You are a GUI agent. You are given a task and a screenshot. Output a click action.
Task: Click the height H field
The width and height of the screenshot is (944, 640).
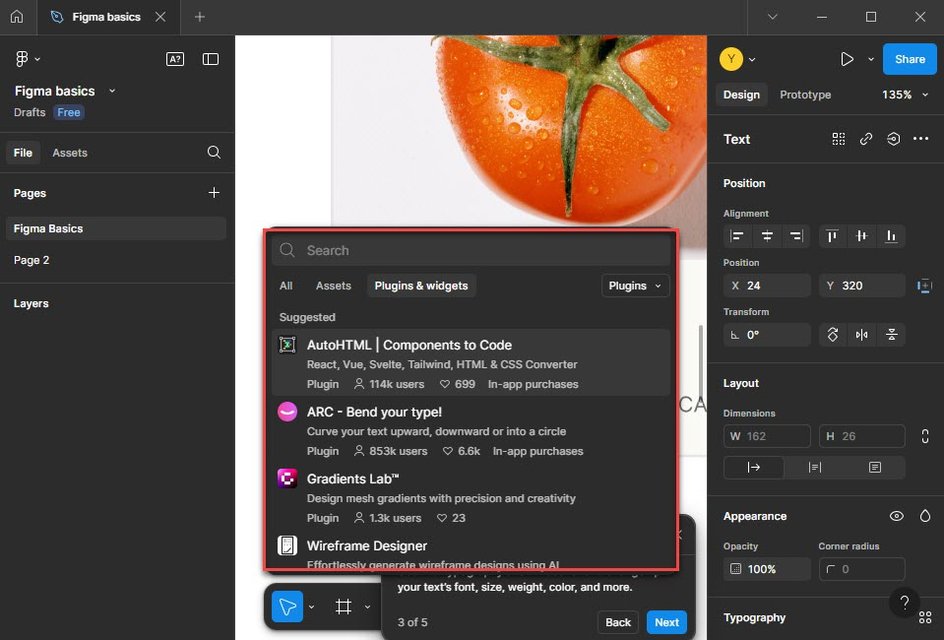[x=862, y=436]
